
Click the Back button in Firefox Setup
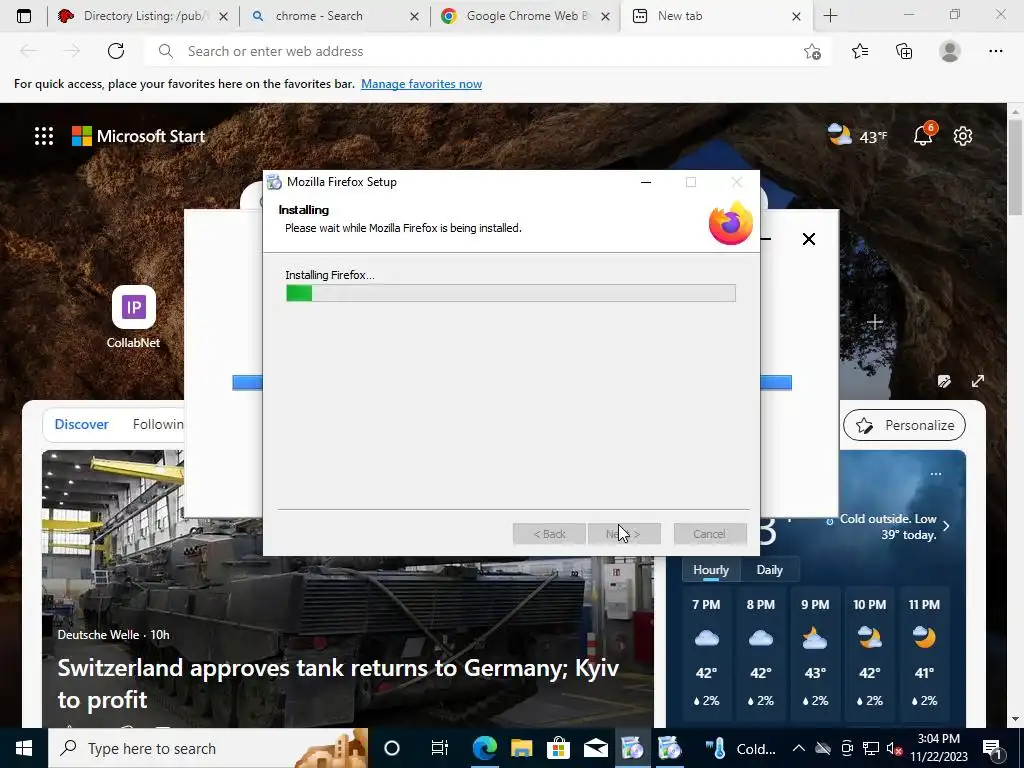(x=549, y=534)
